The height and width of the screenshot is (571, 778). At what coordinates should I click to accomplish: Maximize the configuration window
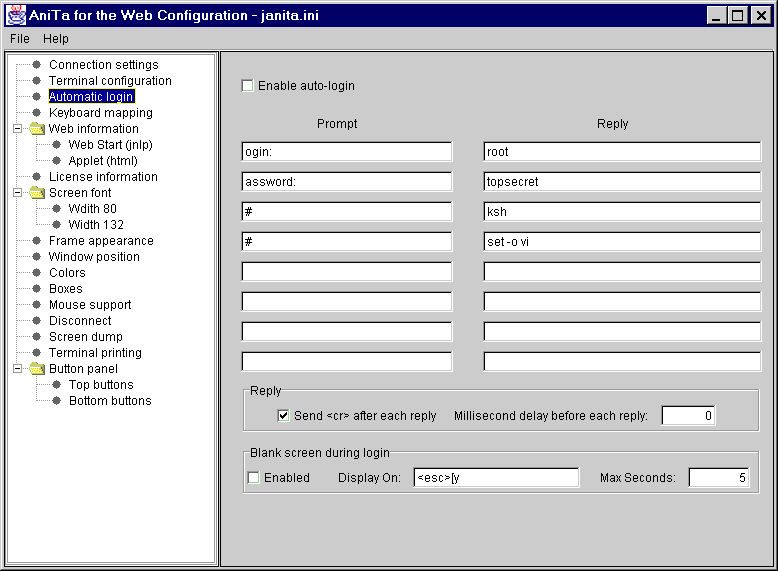(x=738, y=16)
